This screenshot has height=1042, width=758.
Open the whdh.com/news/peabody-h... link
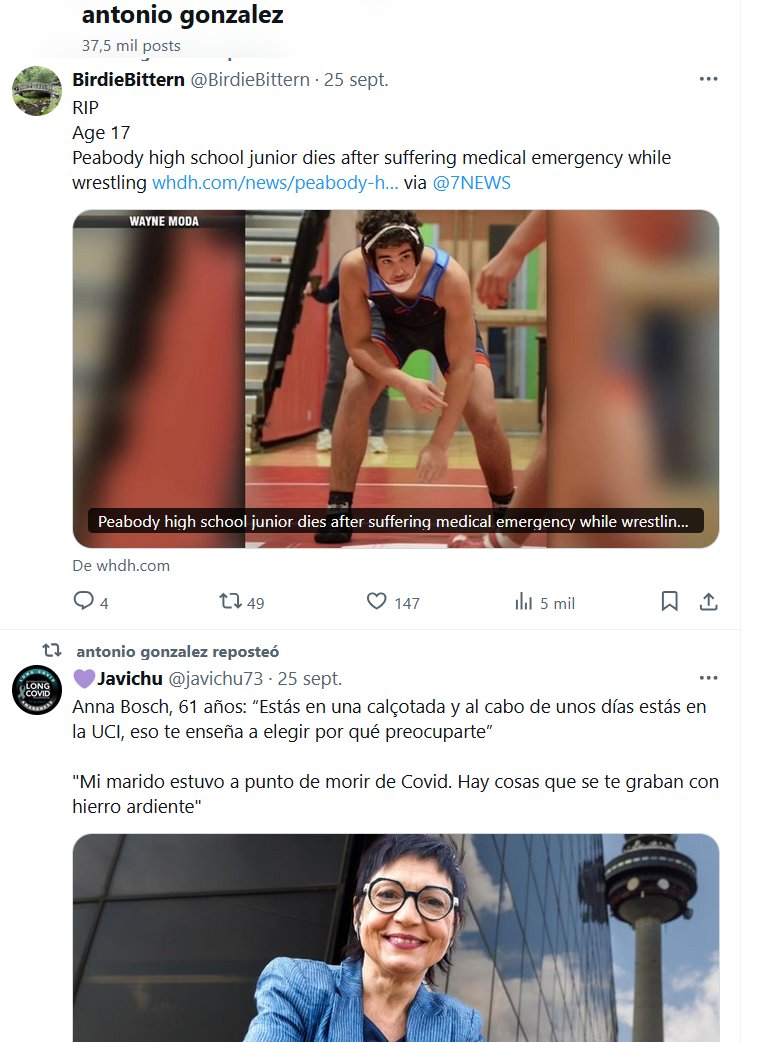pos(275,183)
